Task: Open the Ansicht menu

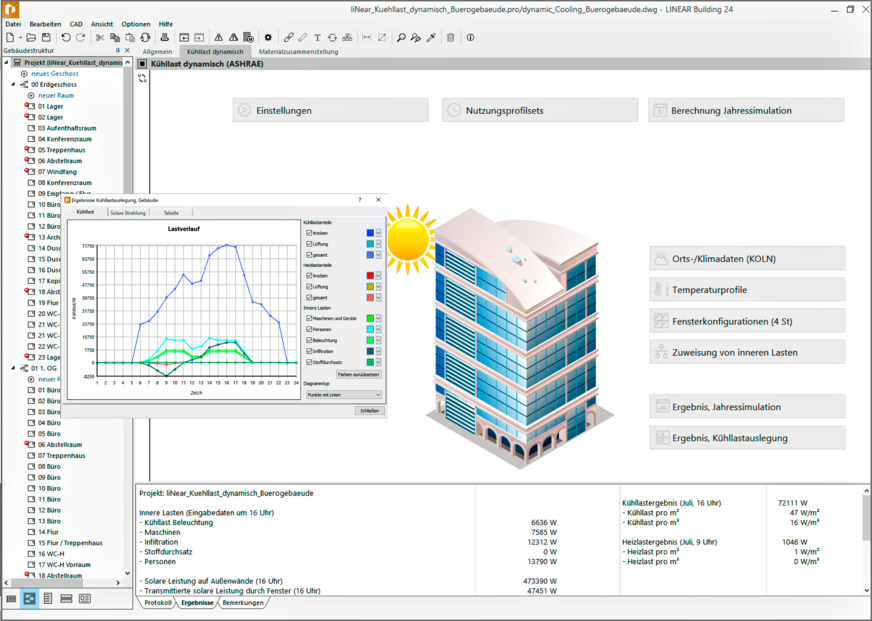Action: (x=102, y=23)
